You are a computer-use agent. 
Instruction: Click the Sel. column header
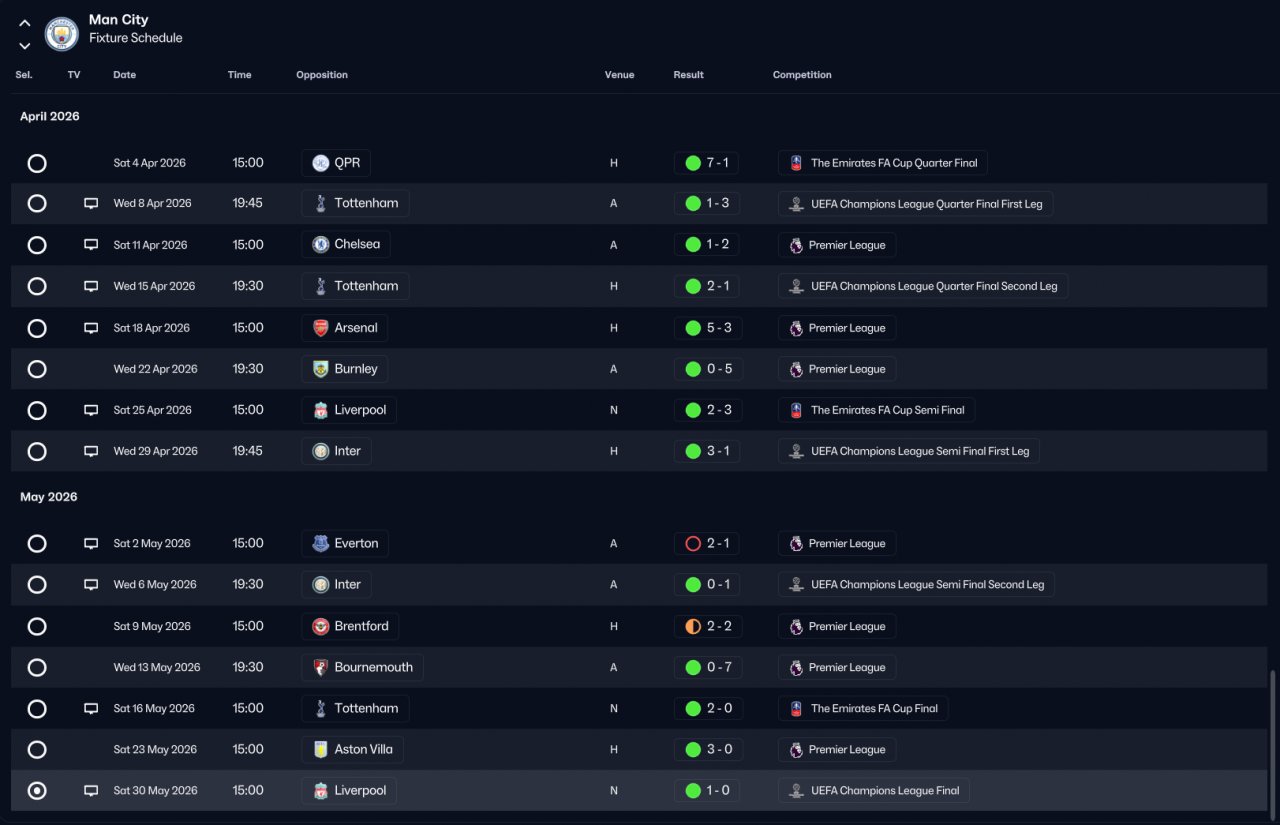coord(24,75)
